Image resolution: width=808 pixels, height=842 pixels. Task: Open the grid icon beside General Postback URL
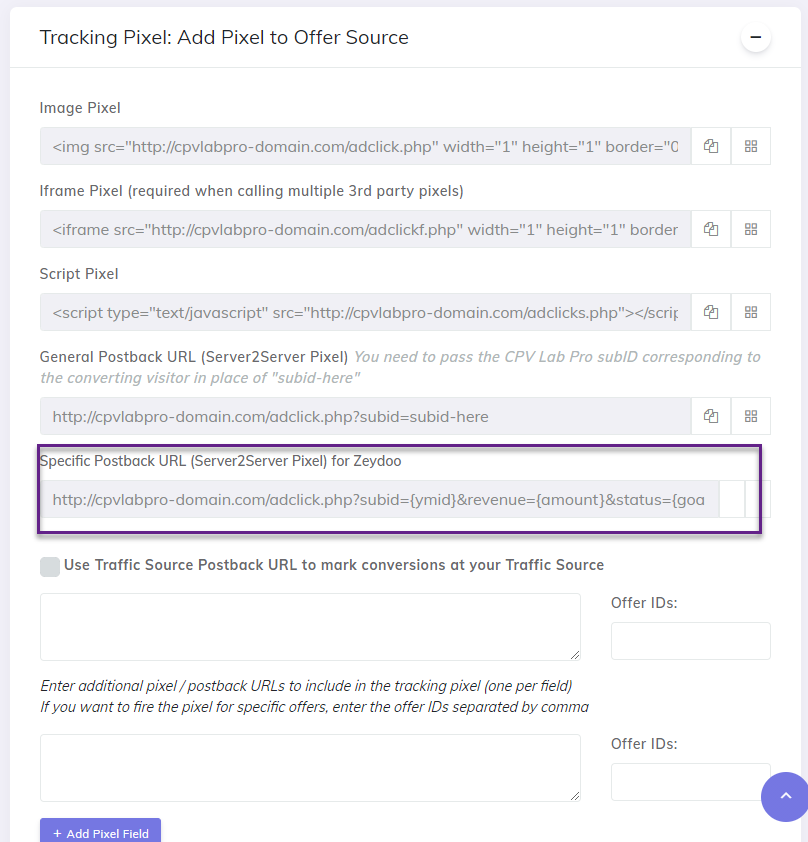coord(751,416)
